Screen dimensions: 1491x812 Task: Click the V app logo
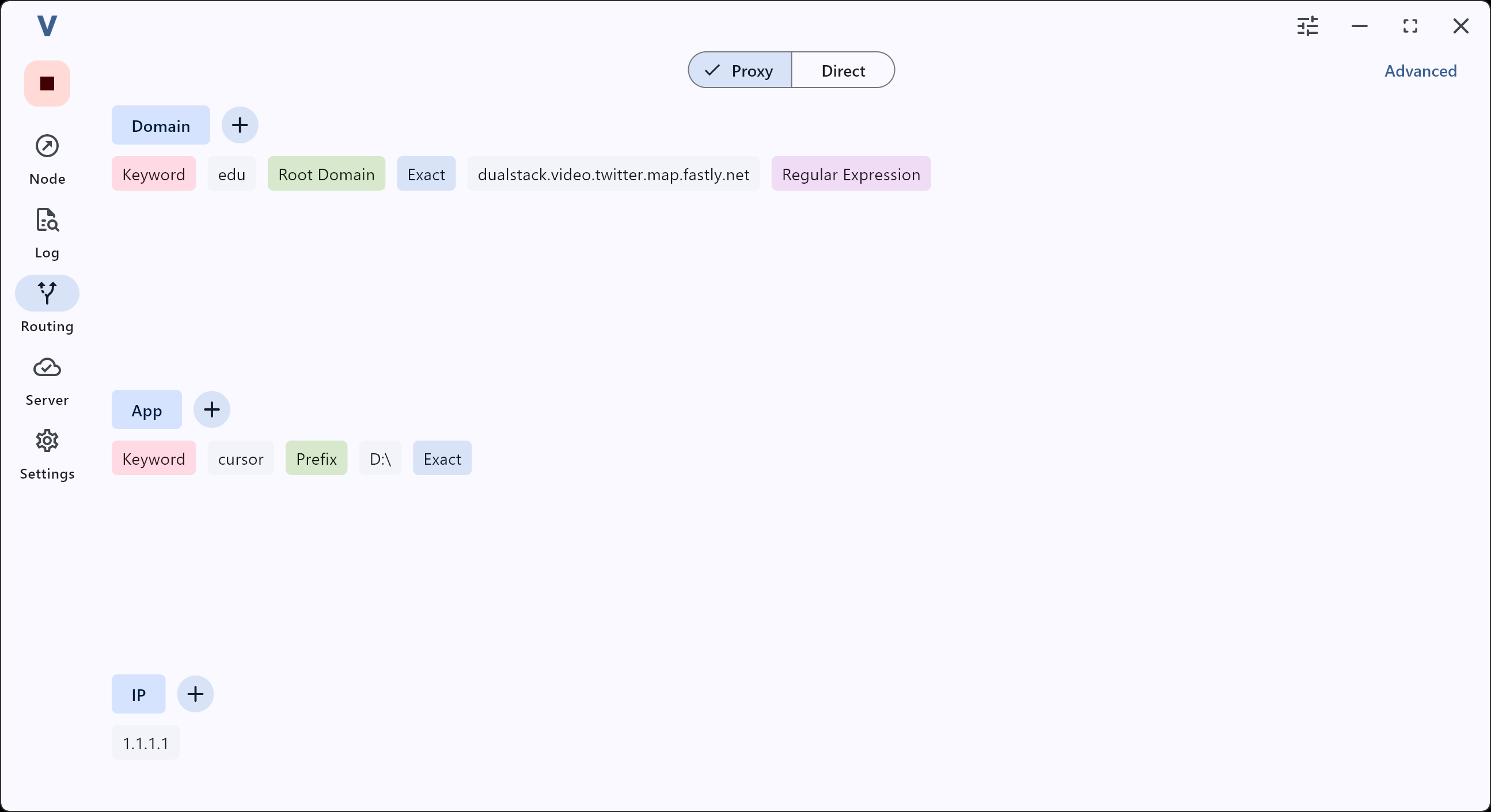[47, 26]
